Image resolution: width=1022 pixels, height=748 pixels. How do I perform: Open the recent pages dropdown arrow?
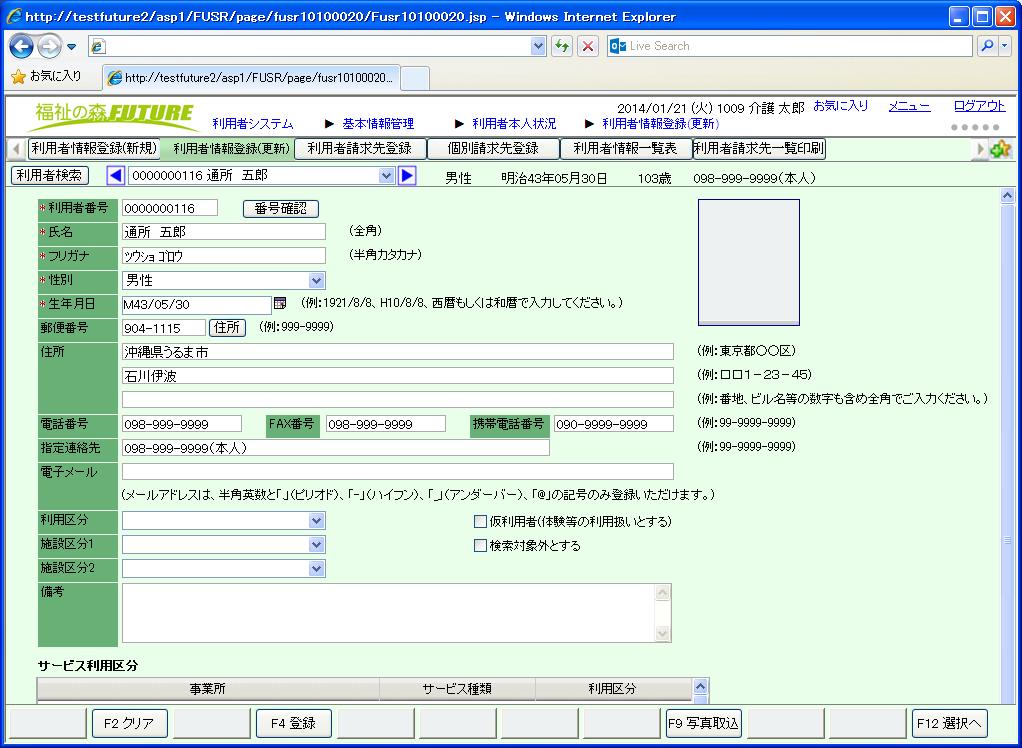coord(72,47)
